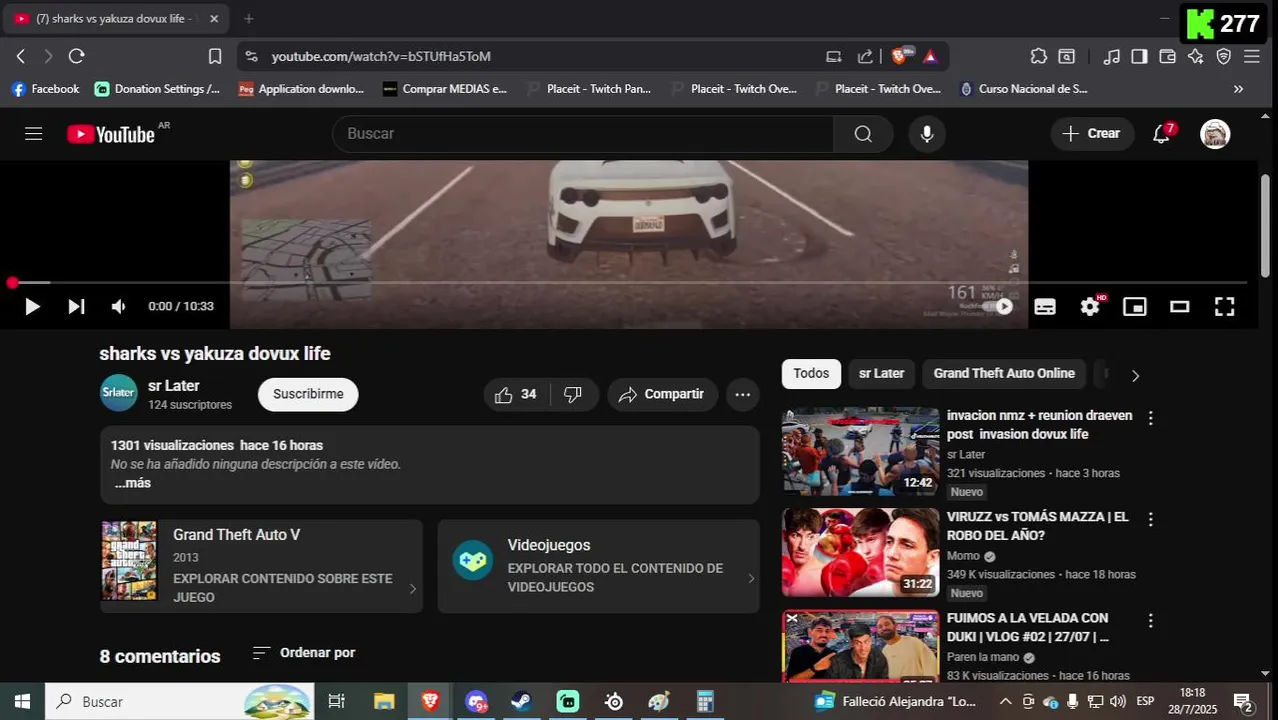Open FUIMOS A LA VELADA CON DUKI thumbnail
Image resolution: width=1278 pixels, height=720 pixels.
coord(861,646)
